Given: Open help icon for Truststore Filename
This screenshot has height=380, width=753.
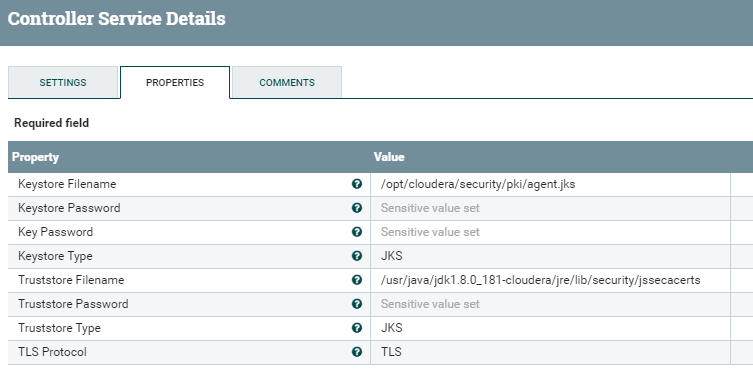Looking at the screenshot, I should [x=357, y=280].
